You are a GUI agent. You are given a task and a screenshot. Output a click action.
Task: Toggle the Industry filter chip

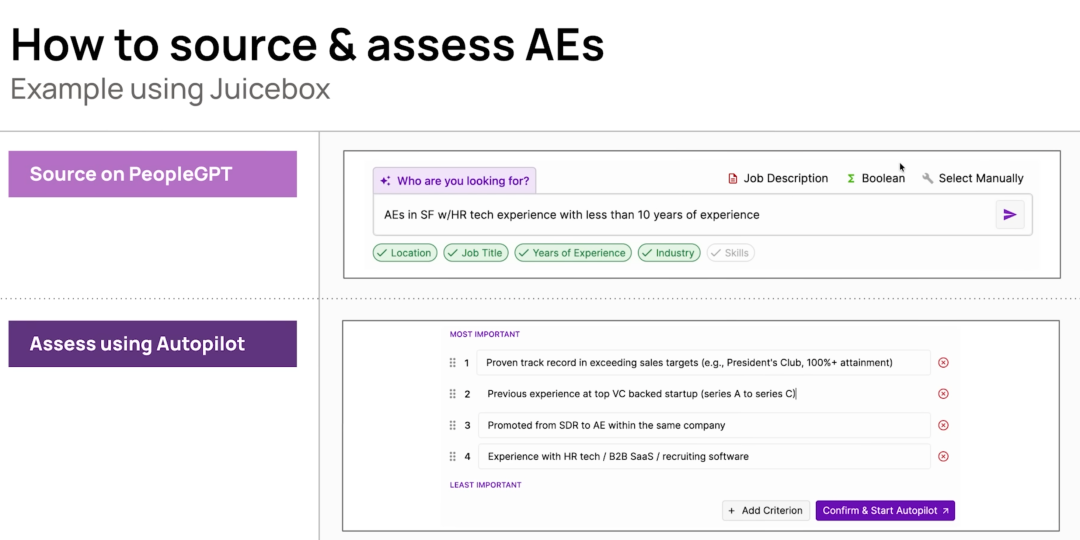click(x=668, y=253)
